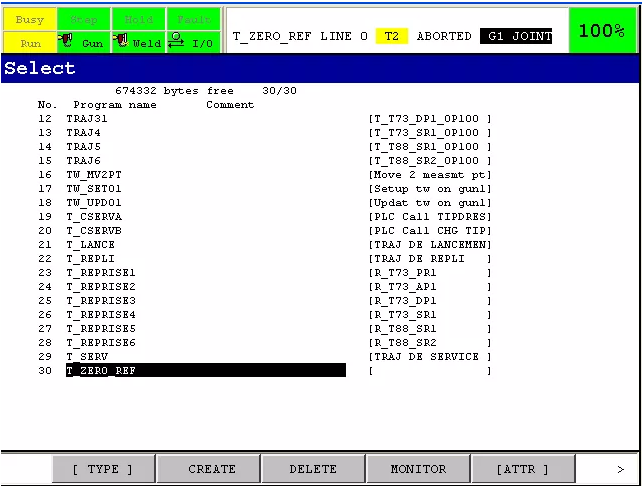Image resolution: width=644 pixels, height=489 pixels.
Task: Click comment [Move 2 measmt pt]
Action: point(430,174)
